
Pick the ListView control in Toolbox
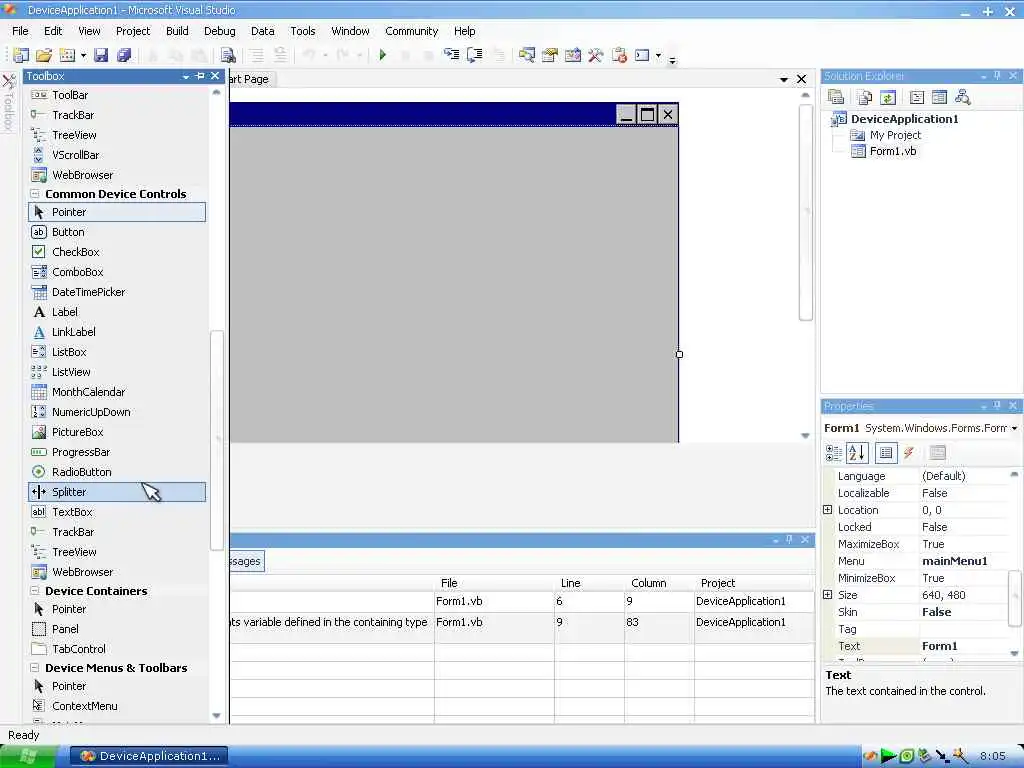(117, 372)
